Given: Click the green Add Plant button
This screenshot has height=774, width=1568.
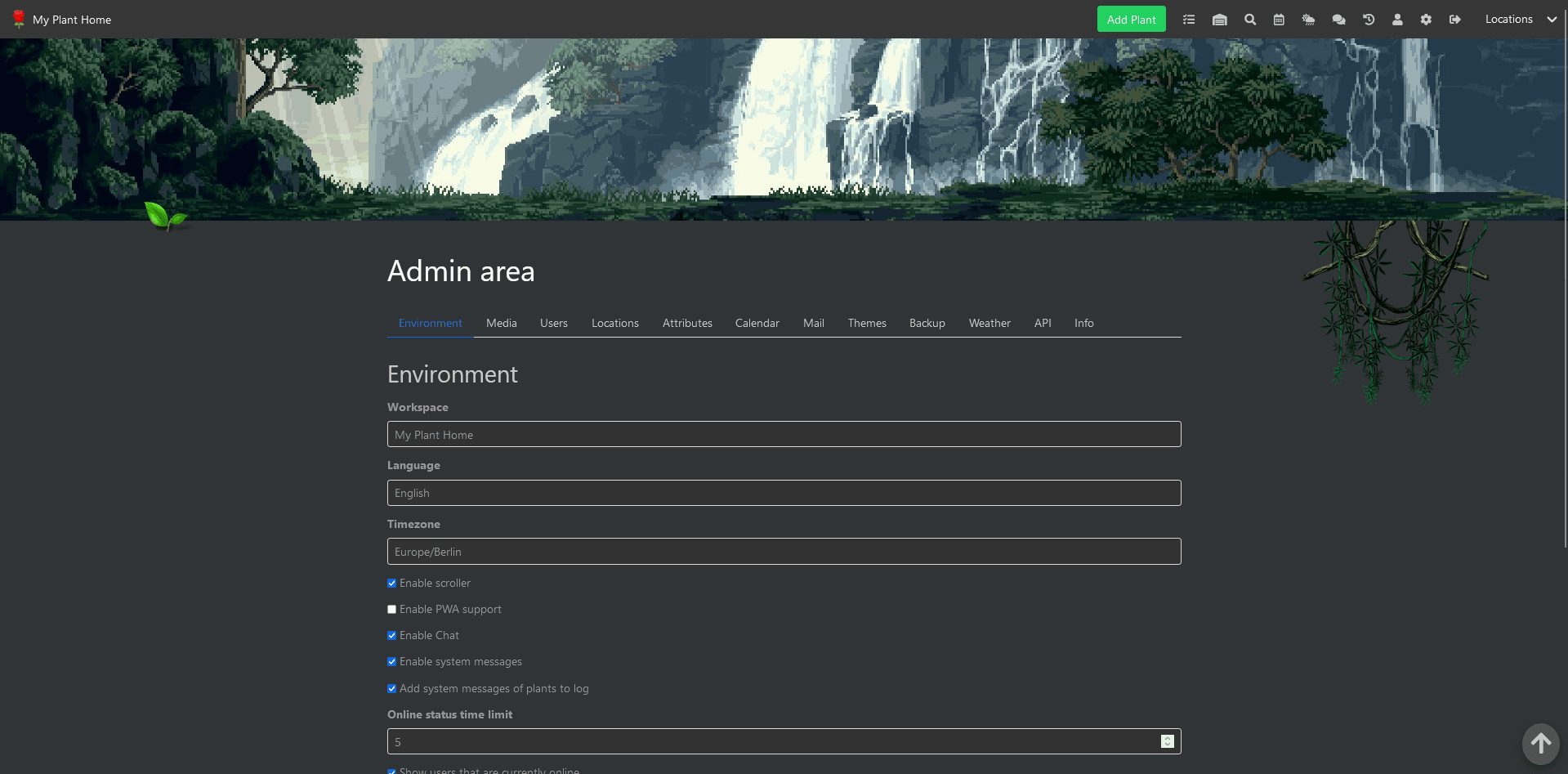Looking at the screenshot, I should (x=1131, y=20).
